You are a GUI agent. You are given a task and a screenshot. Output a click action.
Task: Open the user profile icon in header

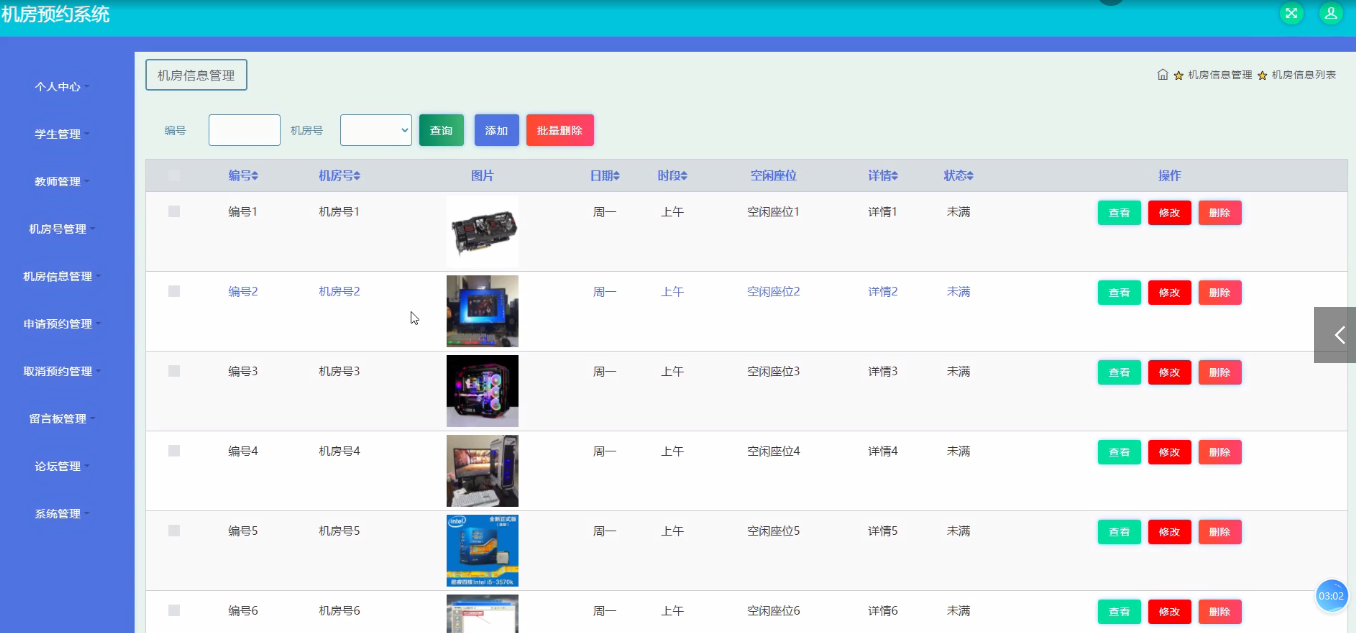pyautogui.click(x=1330, y=13)
